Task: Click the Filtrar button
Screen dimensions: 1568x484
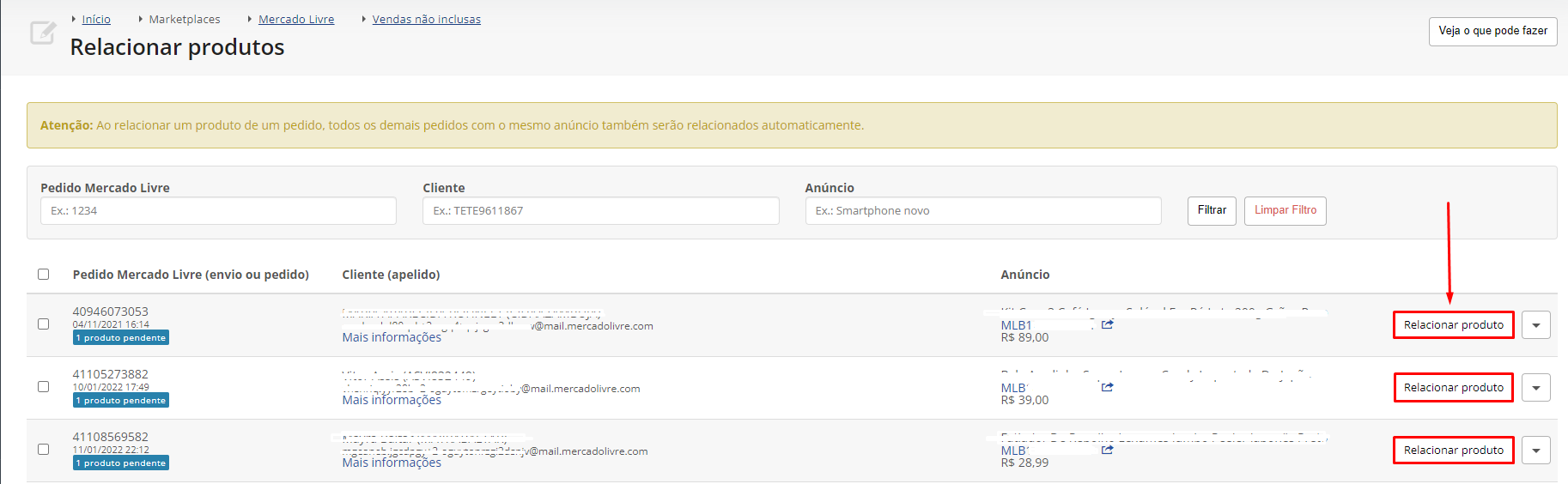Action: [x=1212, y=211]
